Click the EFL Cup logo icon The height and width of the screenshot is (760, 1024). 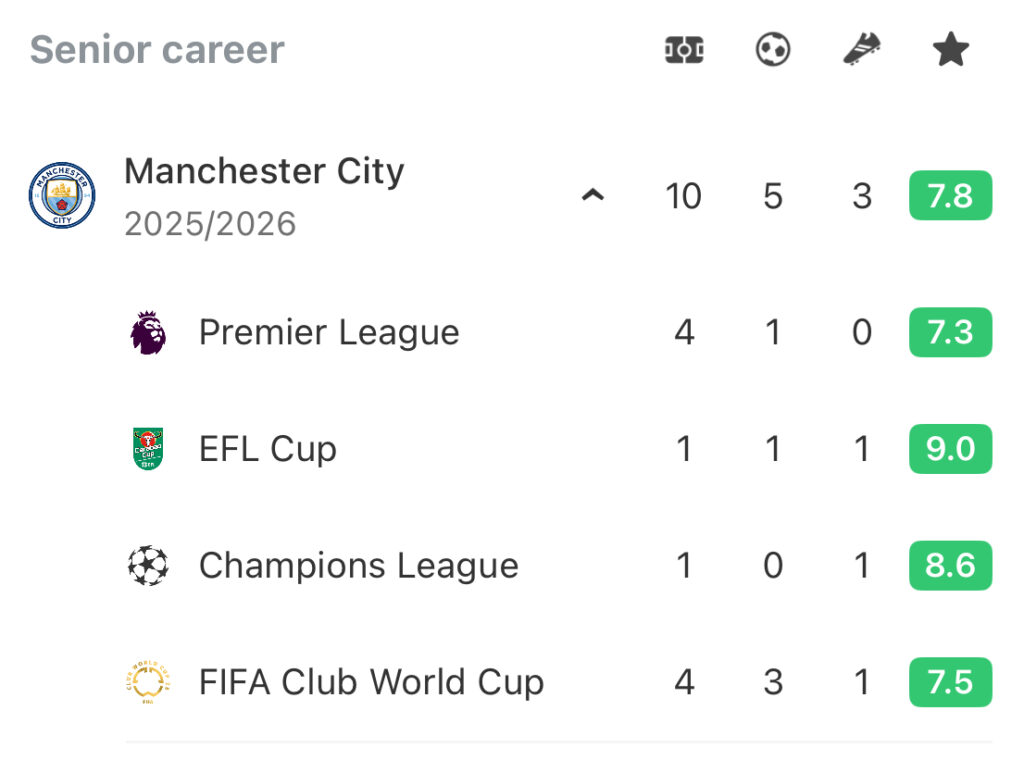[149, 449]
